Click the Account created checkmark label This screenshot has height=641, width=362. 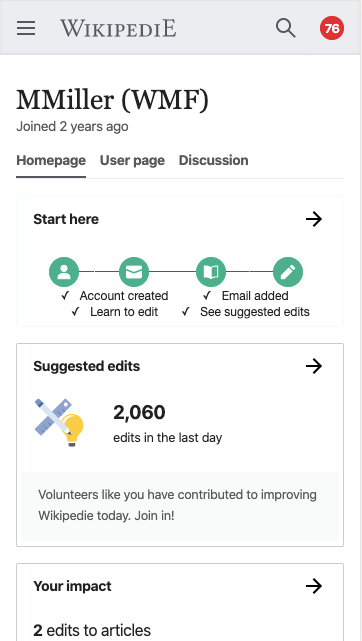pyautogui.click(x=124, y=296)
